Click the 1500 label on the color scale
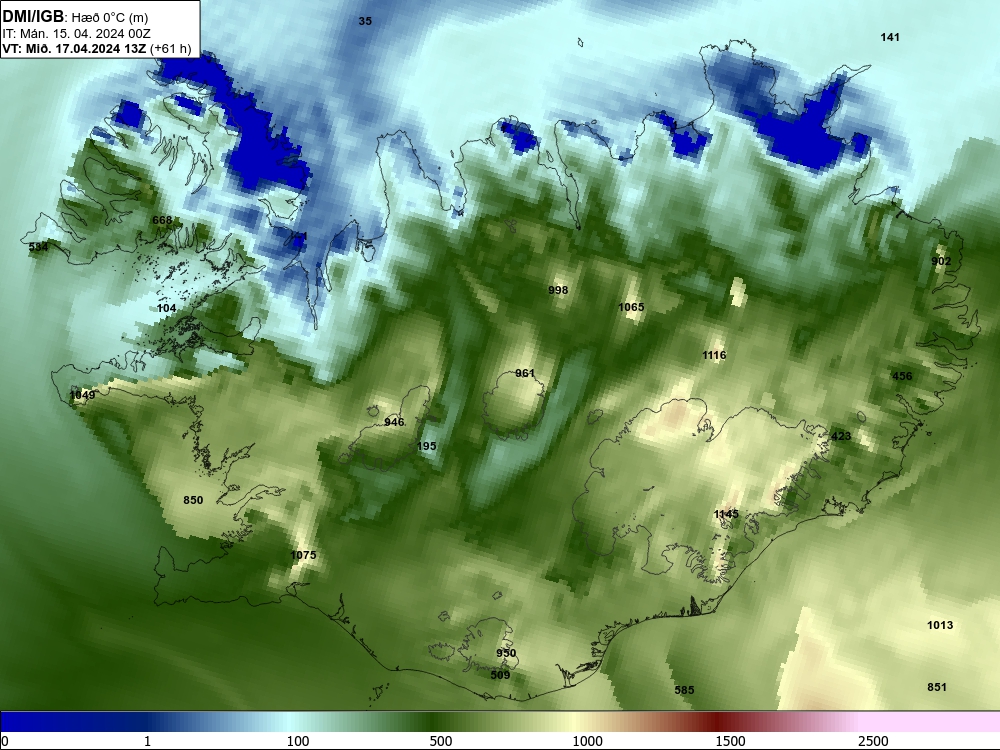 (x=730, y=741)
